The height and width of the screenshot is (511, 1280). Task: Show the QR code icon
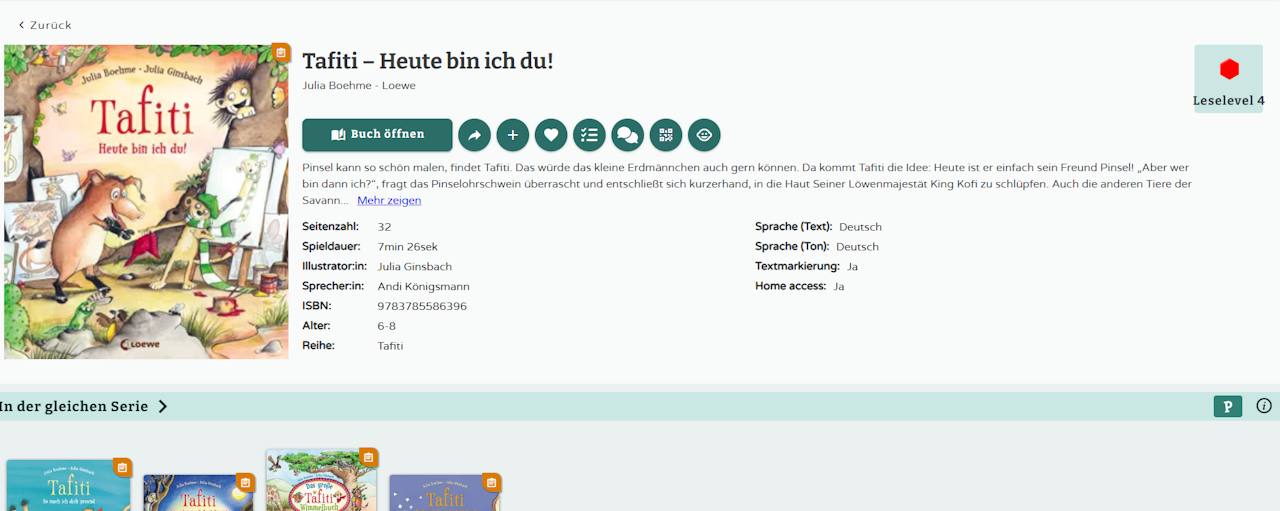(x=666, y=135)
